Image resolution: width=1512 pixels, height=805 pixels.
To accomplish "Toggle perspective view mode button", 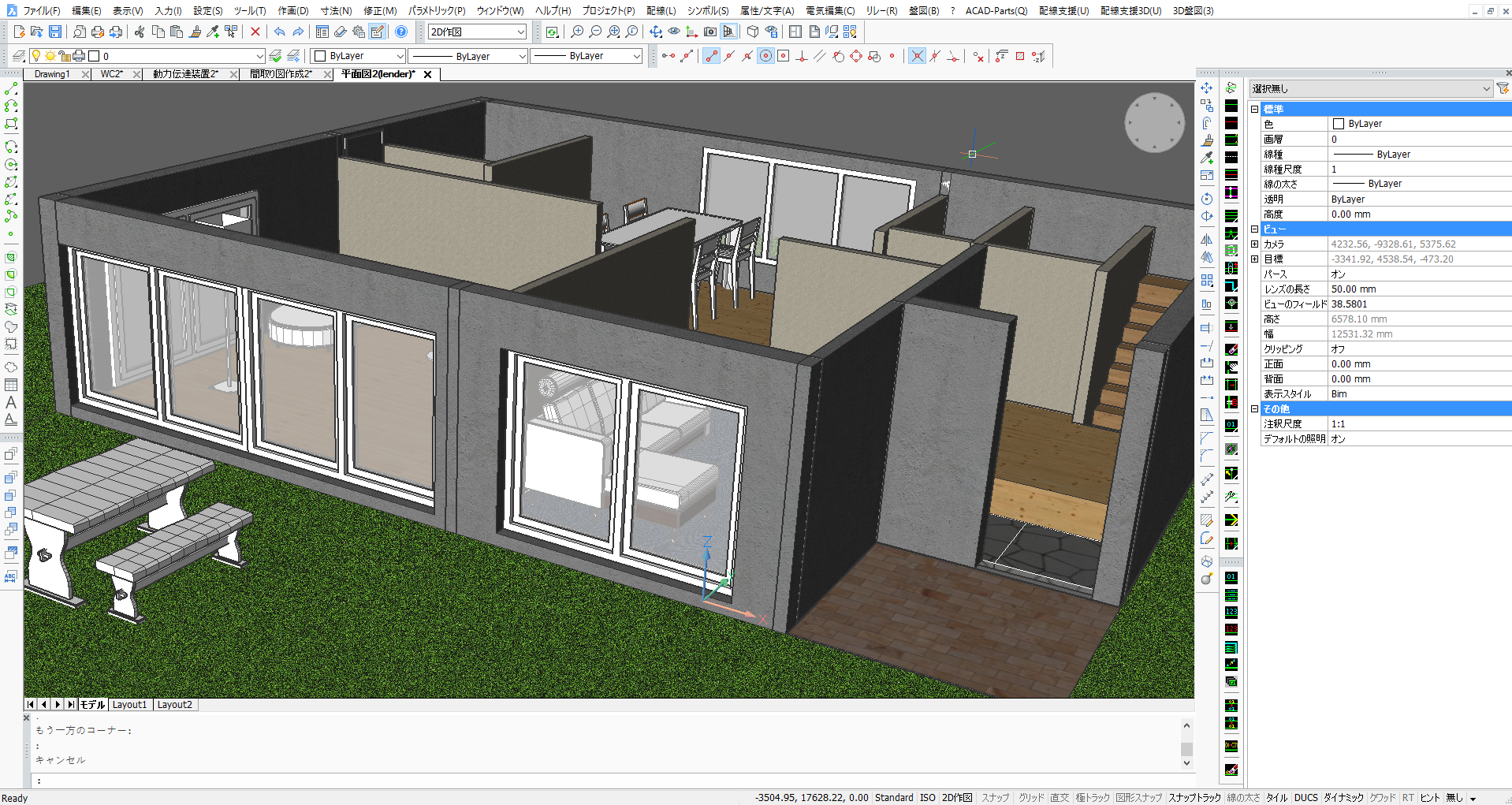I will (729, 32).
